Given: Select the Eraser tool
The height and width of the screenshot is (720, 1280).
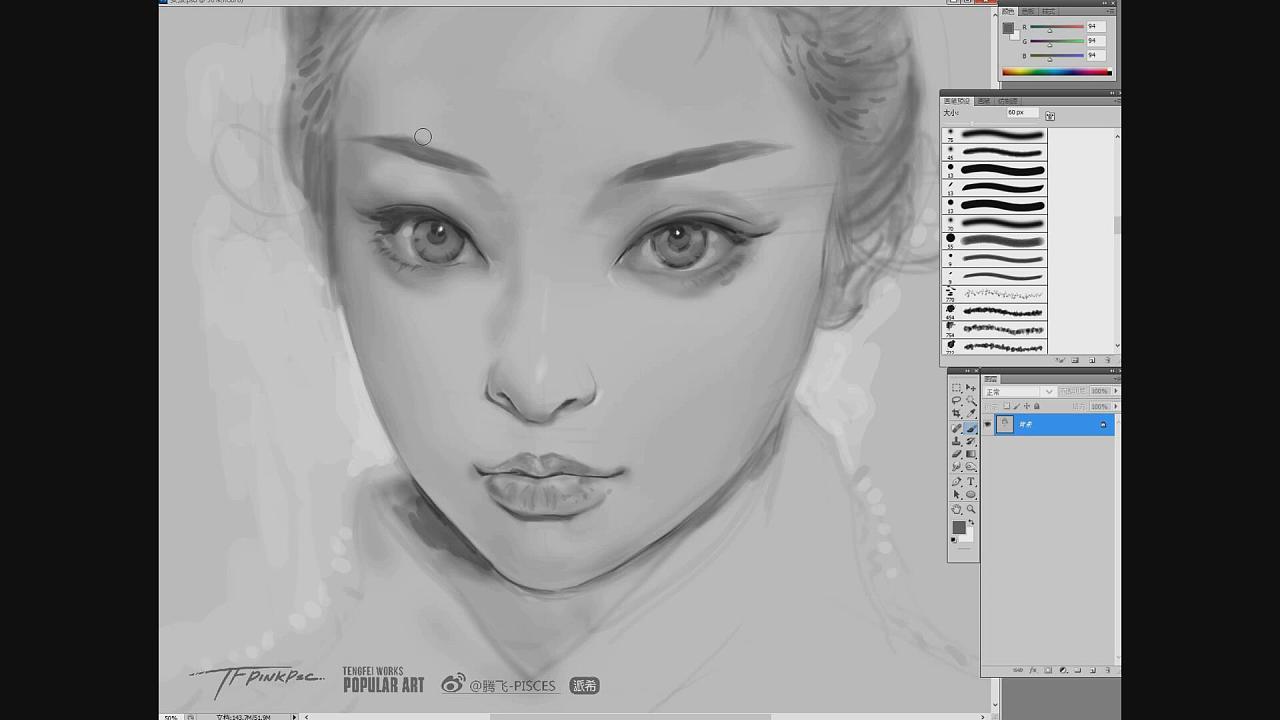Looking at the screenshot, I should [x=957, y=453].
